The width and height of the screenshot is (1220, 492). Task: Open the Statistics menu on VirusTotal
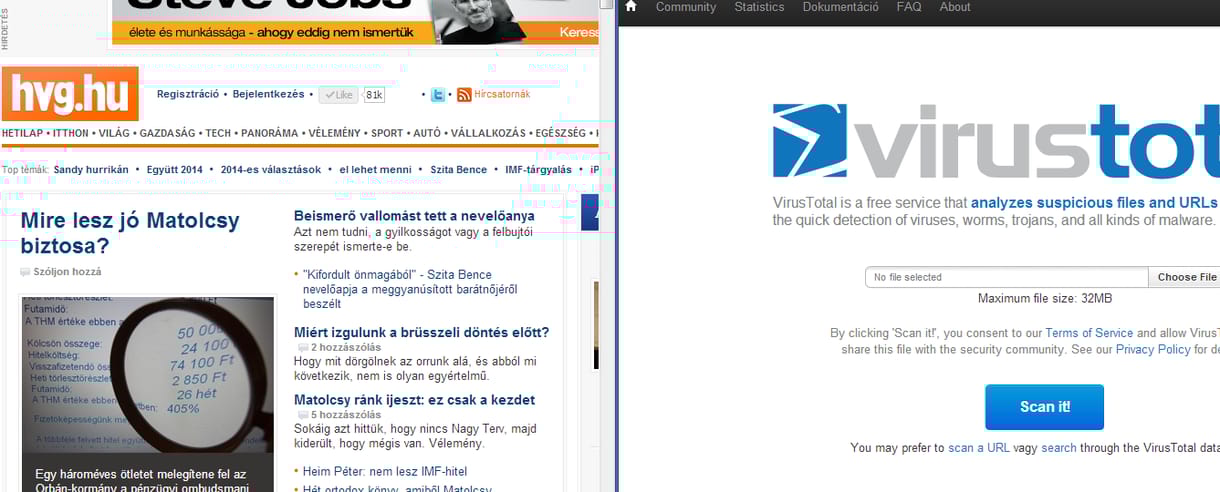759,7
